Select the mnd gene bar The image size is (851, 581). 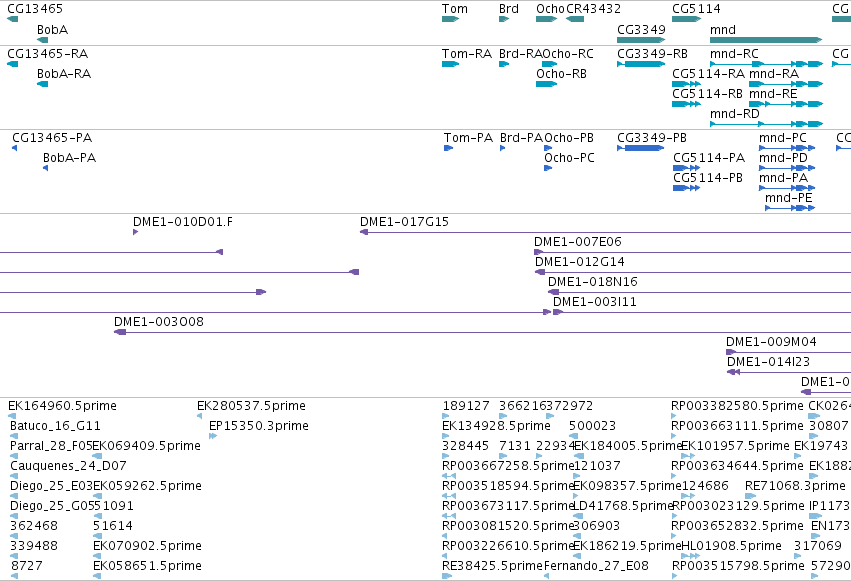tap(766, 40)
